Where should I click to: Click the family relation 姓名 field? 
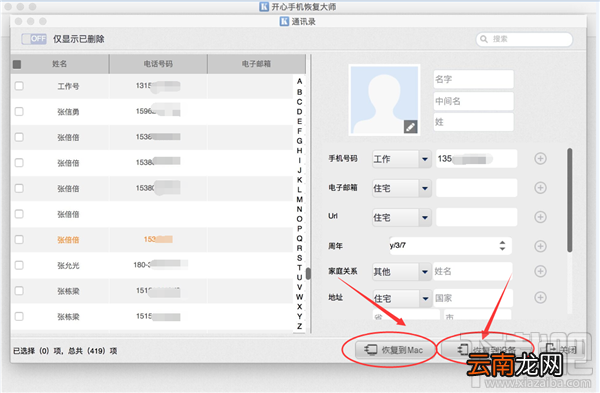pyautogui.click(x=473, y=271)
